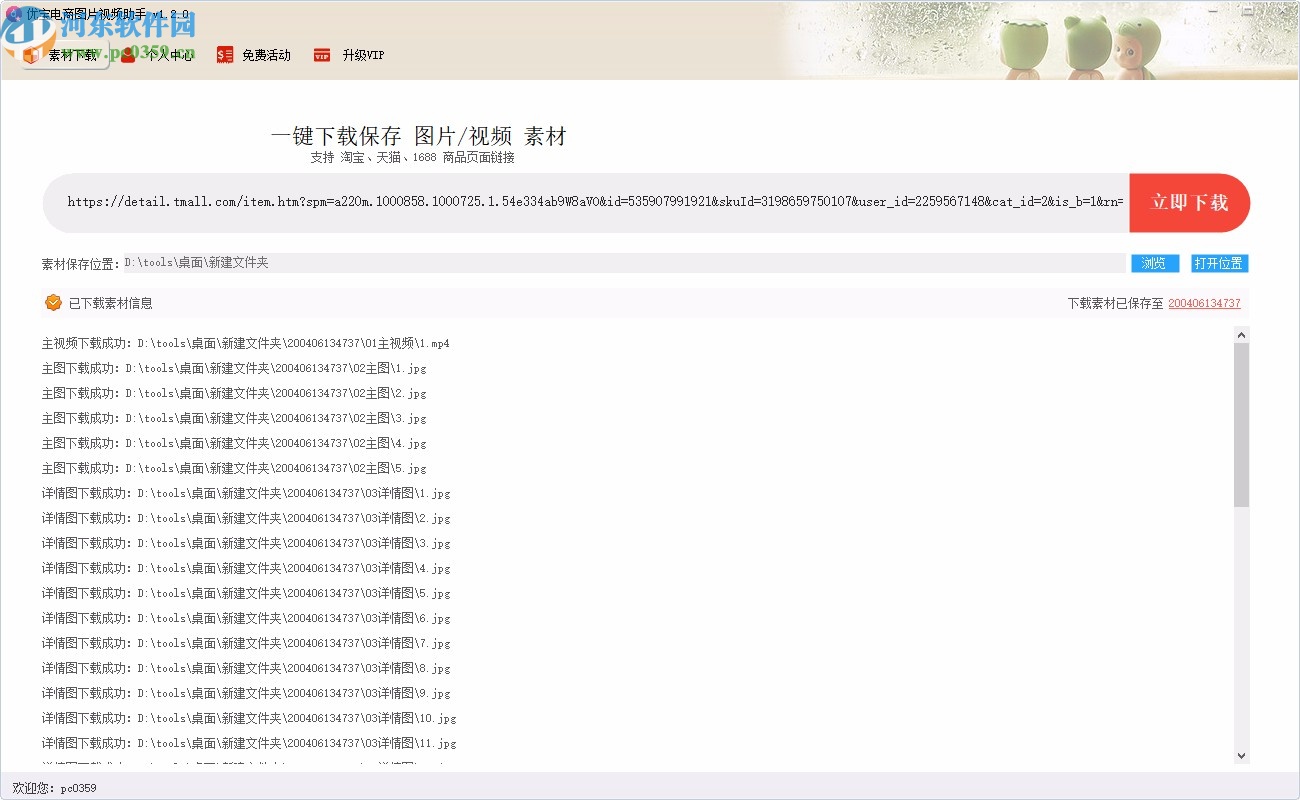Viewport: 1300px width, 800px height.
Task: Click the checkmark icon beside 已下载素材信息
Action: click(53, 303)
